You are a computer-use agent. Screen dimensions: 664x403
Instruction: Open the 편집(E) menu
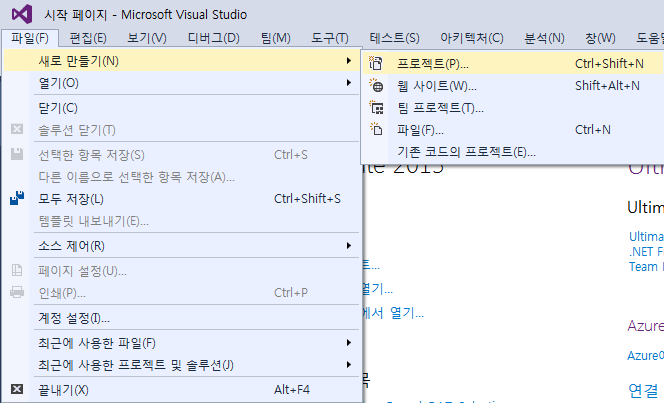[88, 39]
